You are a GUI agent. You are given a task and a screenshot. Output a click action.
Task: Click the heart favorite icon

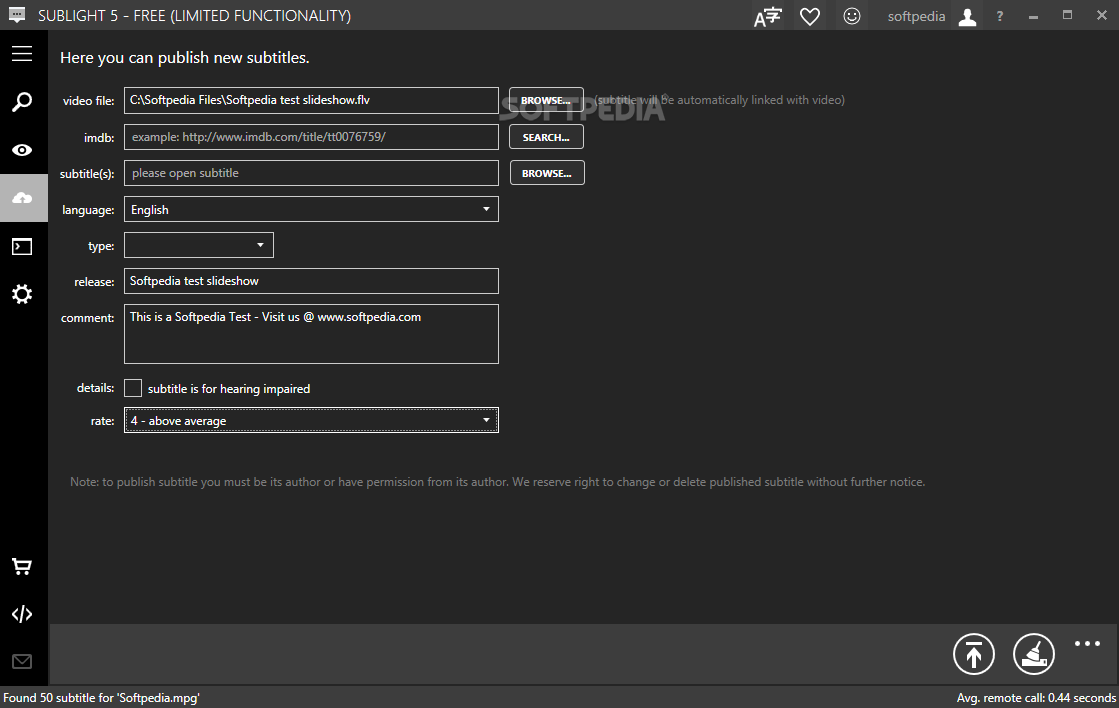click(x=809, y=16)
